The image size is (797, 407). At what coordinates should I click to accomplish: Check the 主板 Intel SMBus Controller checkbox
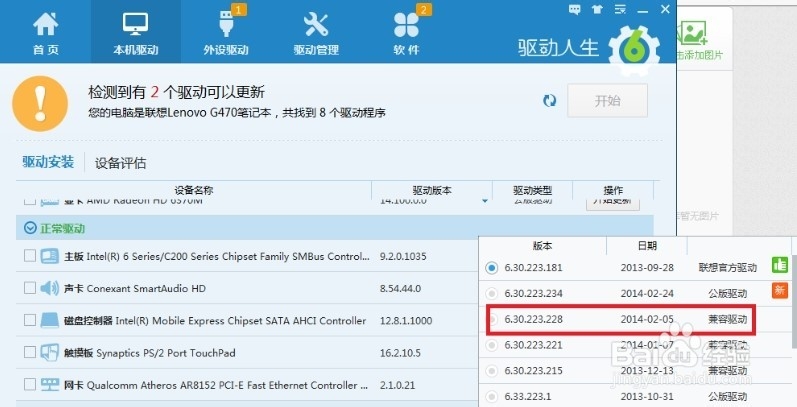[30, 255]
